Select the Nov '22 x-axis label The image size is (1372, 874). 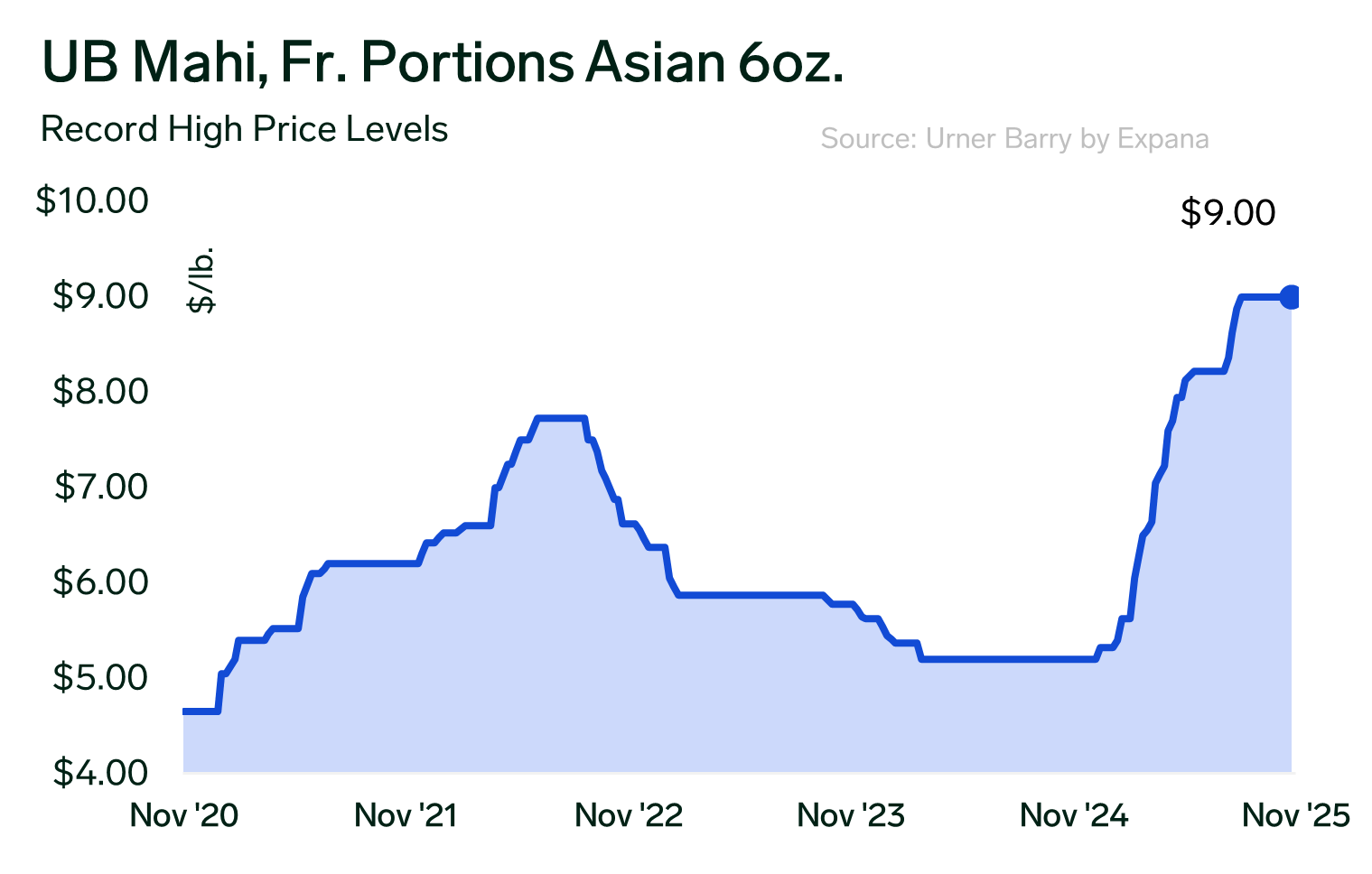[629, 816]
